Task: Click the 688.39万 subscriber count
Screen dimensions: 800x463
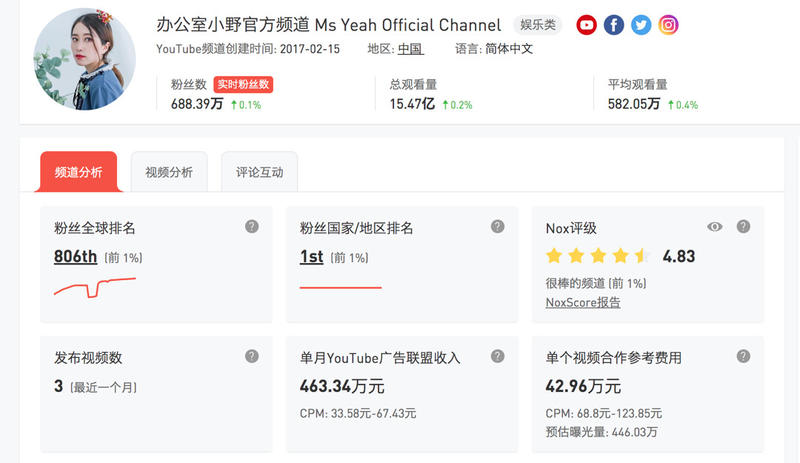Action: pyautogui.click(x=197, y=104)
